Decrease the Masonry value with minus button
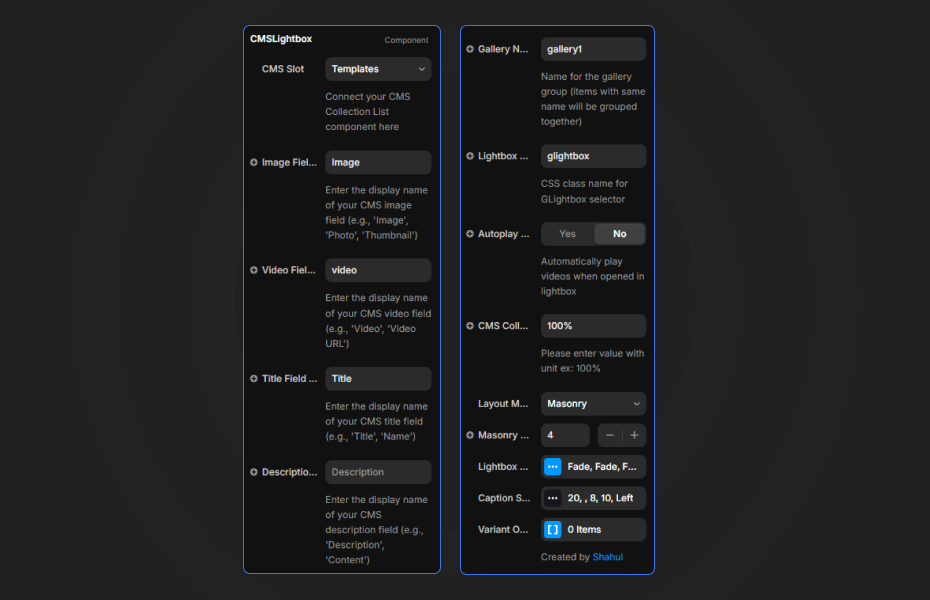930x600 pixels. (610, 435)
